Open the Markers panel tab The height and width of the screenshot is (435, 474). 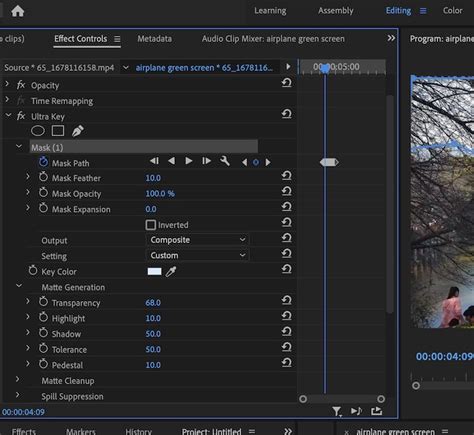point(81,431)
